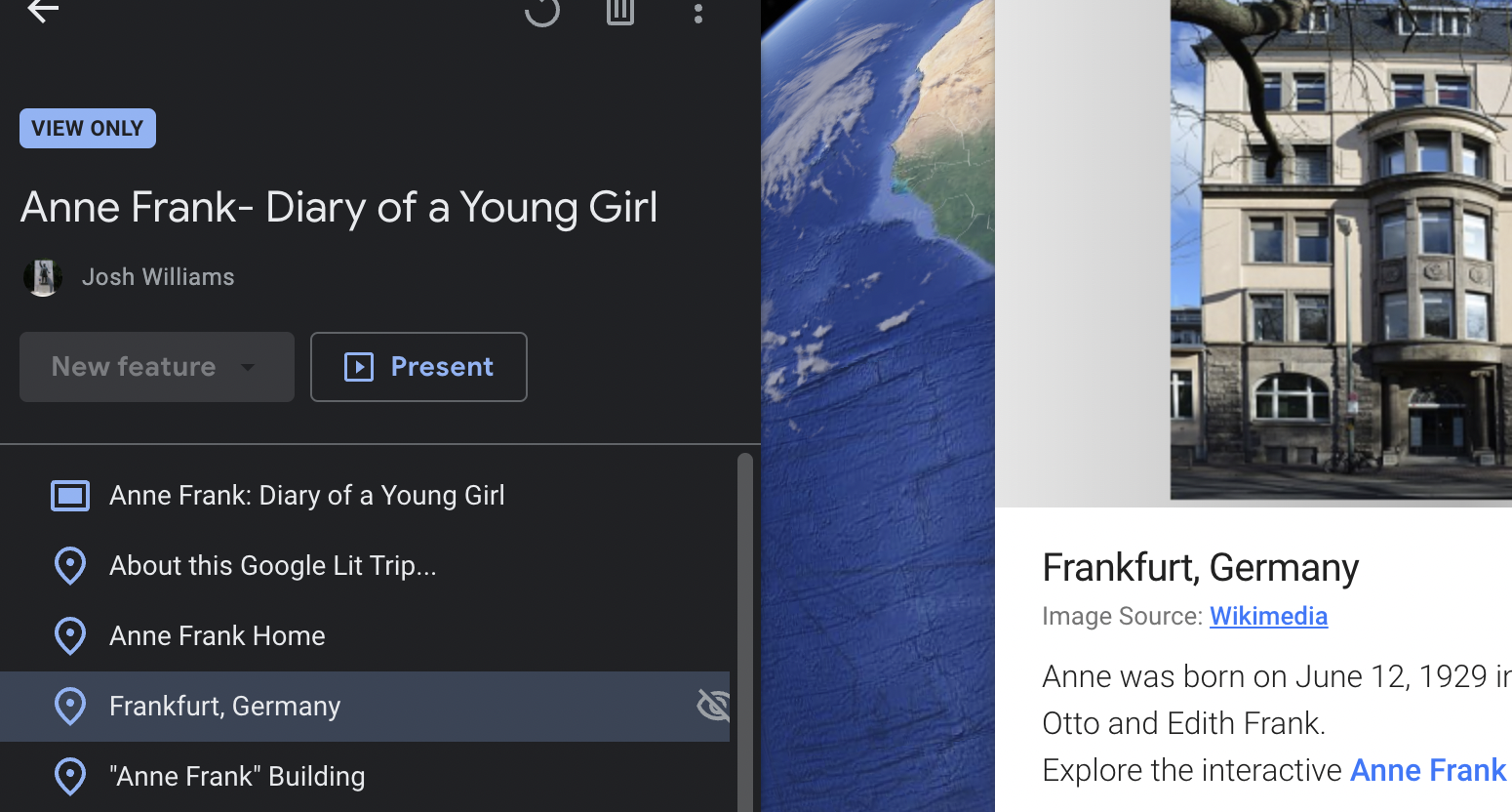Click the VIEW ONLY badge
The width and height of the screenshot is (1512, 812).
pyautogui.click(x=88, y=129)
